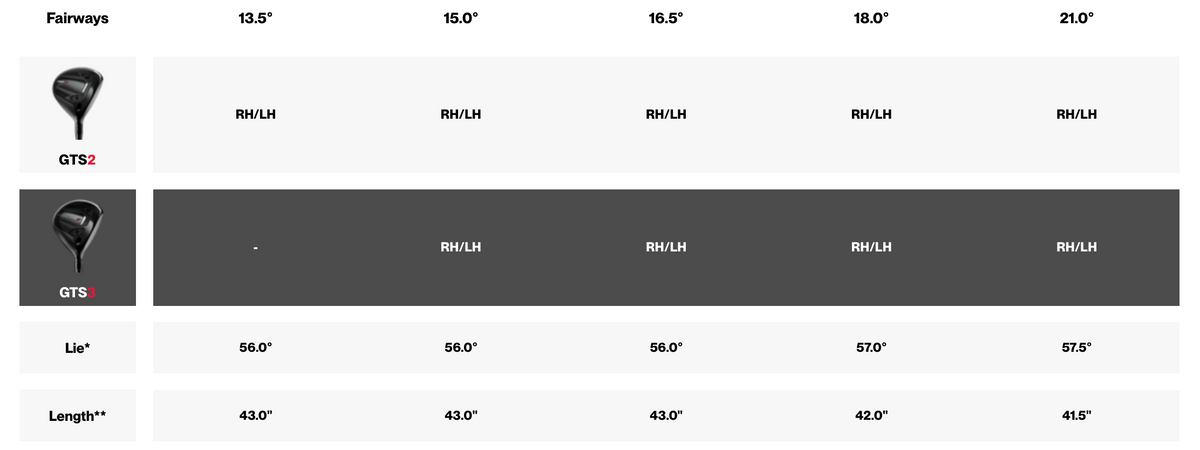
Task: Click the 21.0° loft column header
Action: coord(1076,19)
